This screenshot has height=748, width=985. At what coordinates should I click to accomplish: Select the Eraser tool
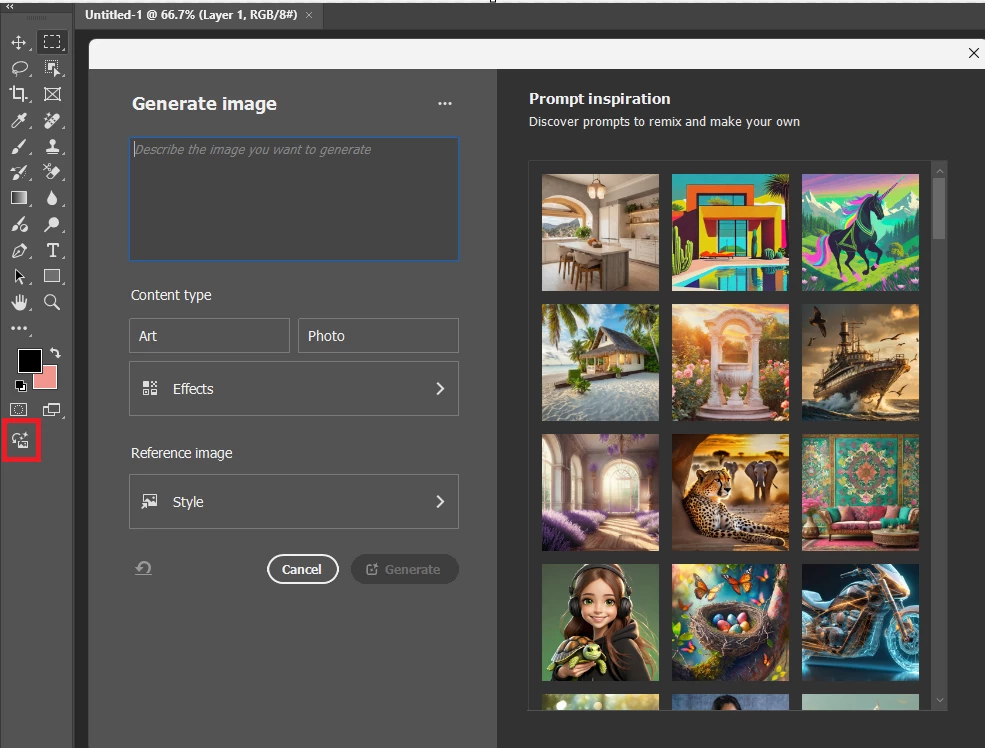tap(52, 171)
